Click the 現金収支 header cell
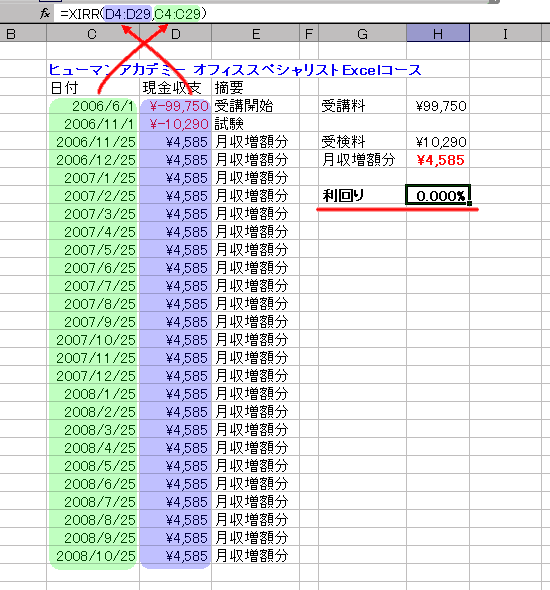The width and height of the screenshot is (550, 590). 175,88
